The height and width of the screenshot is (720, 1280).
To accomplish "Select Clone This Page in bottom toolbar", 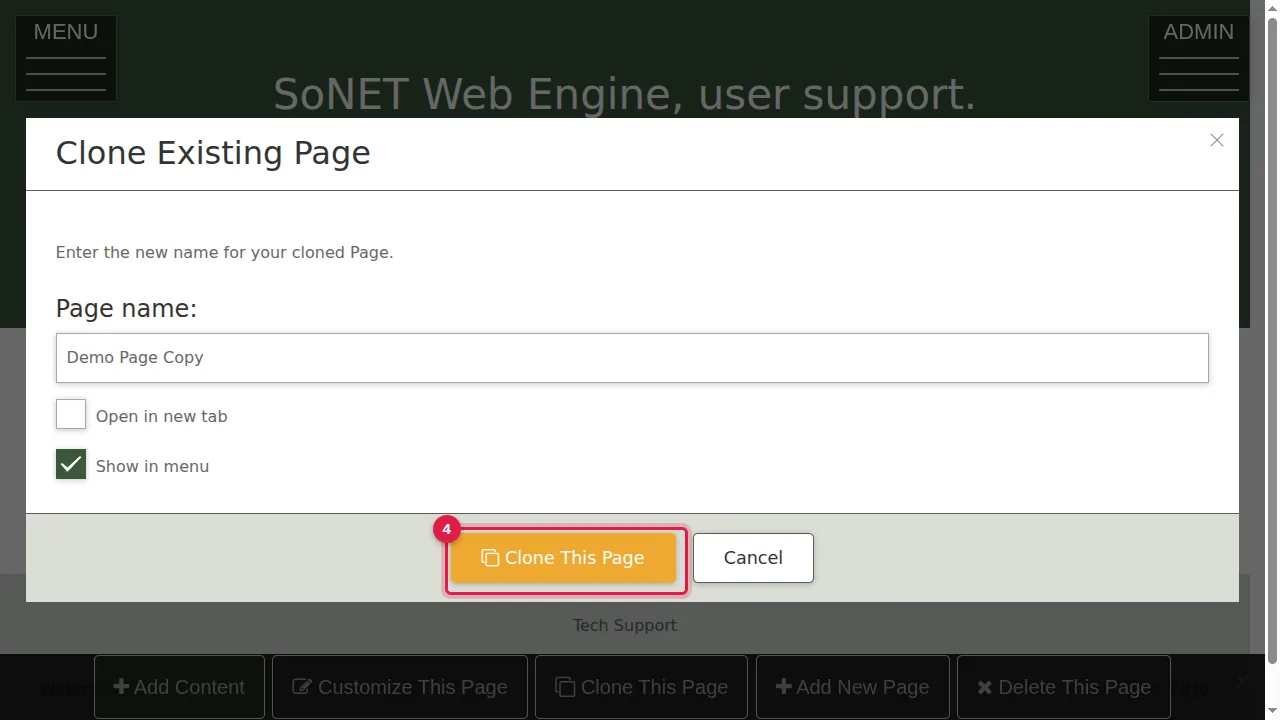I will coord(641,687).
